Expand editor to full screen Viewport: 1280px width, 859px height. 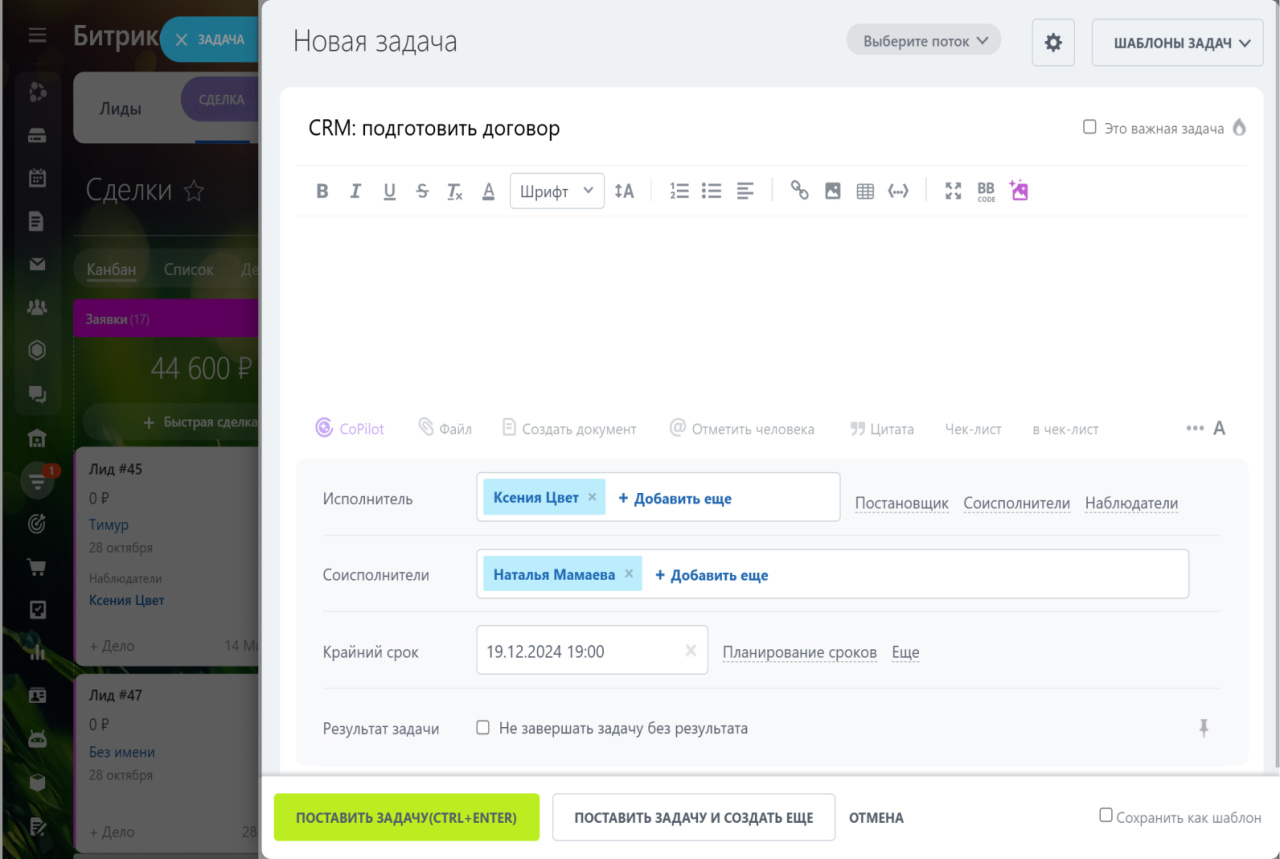pos(953,191)
